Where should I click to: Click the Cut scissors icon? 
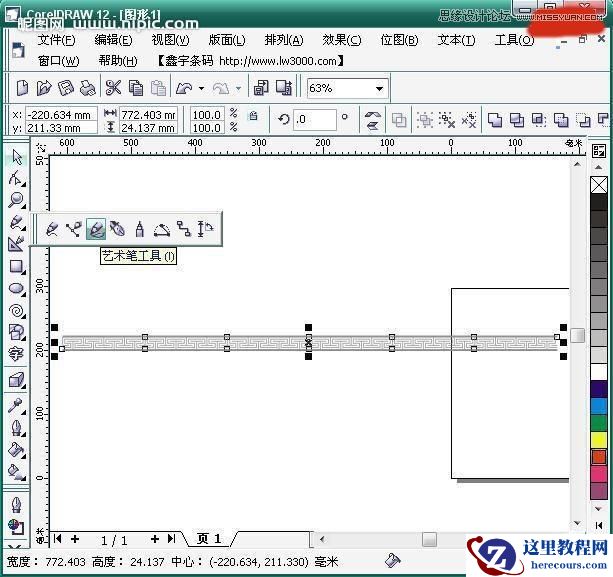[113, 88]
